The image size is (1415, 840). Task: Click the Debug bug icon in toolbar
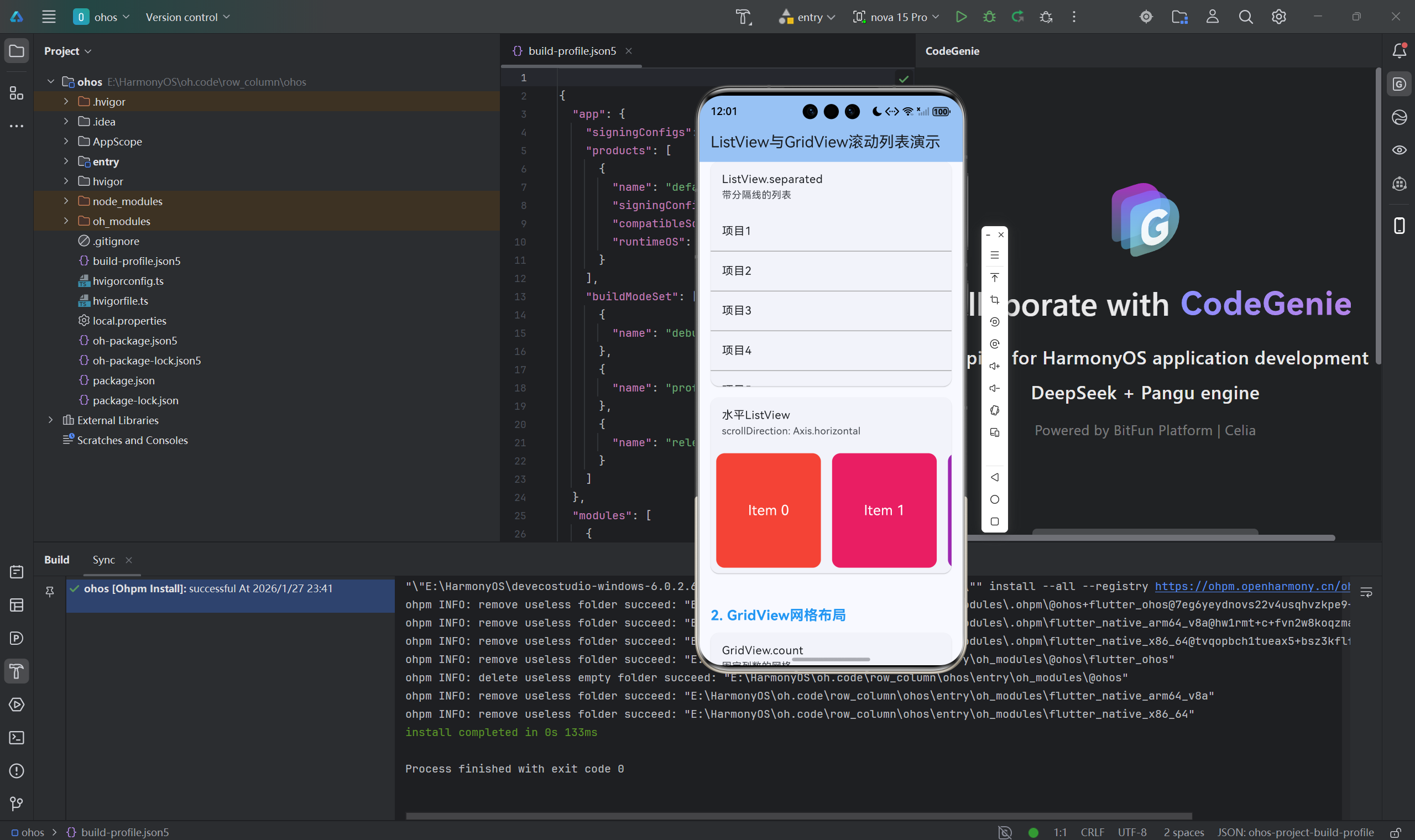(x=989, y=17)
